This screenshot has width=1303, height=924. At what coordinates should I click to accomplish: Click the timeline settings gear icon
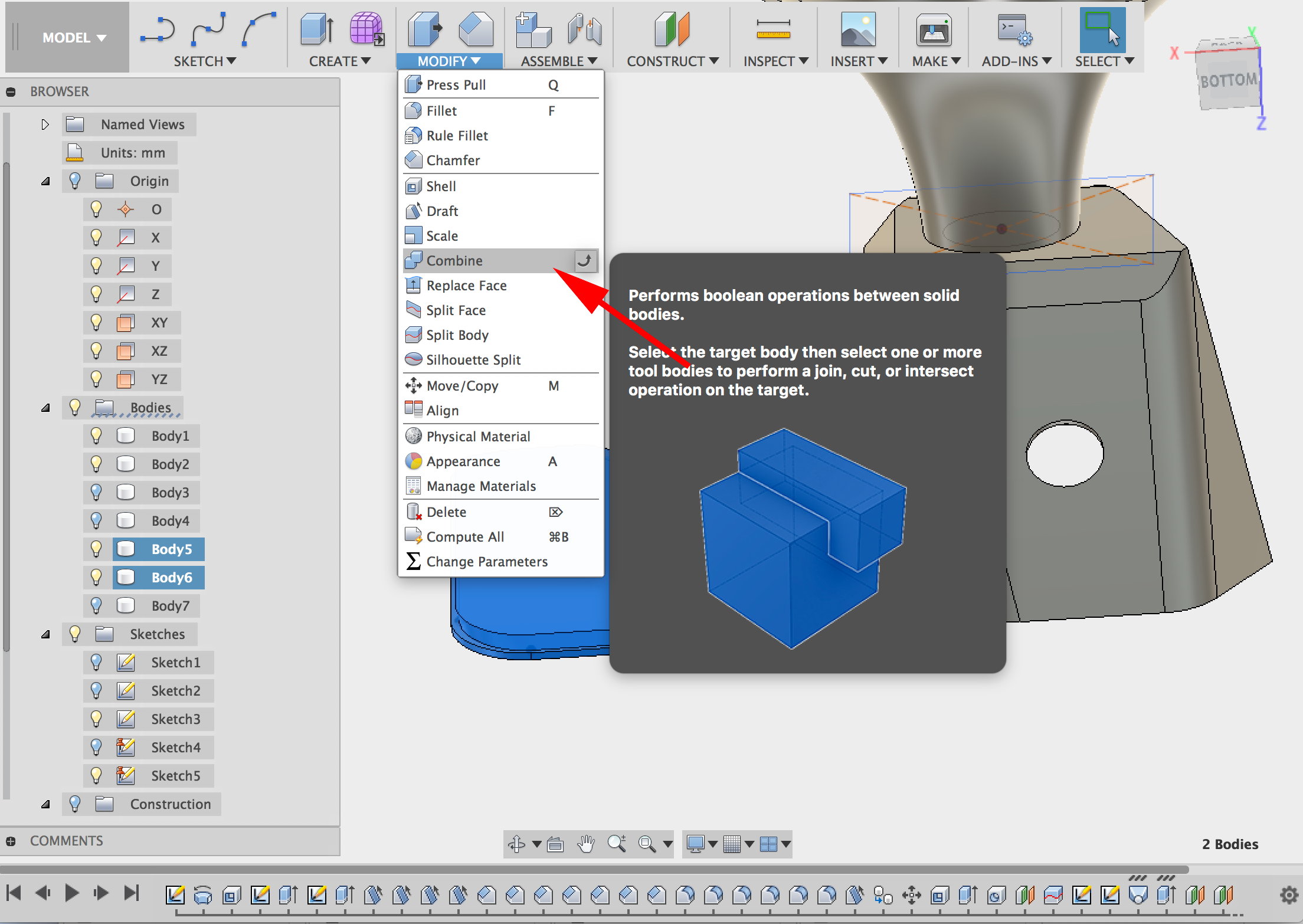(x=1289, y=895)
